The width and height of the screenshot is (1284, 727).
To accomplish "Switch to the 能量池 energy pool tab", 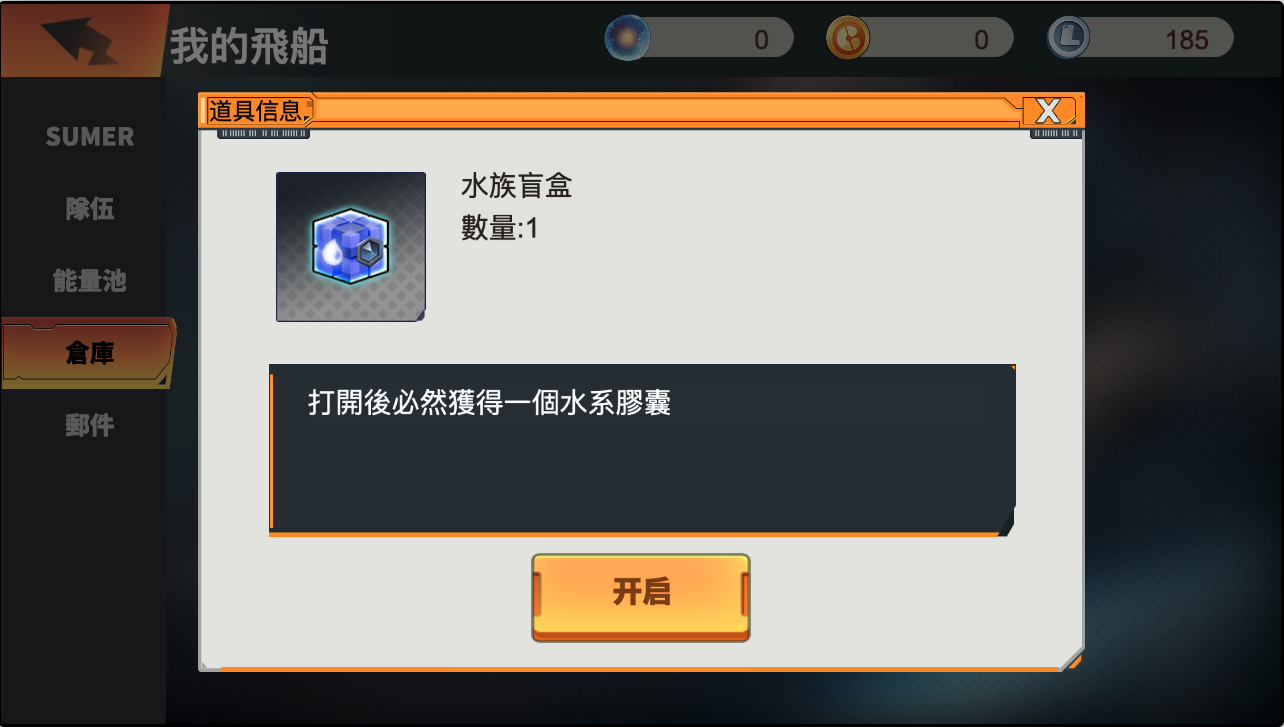I will (x=89, y=281).
